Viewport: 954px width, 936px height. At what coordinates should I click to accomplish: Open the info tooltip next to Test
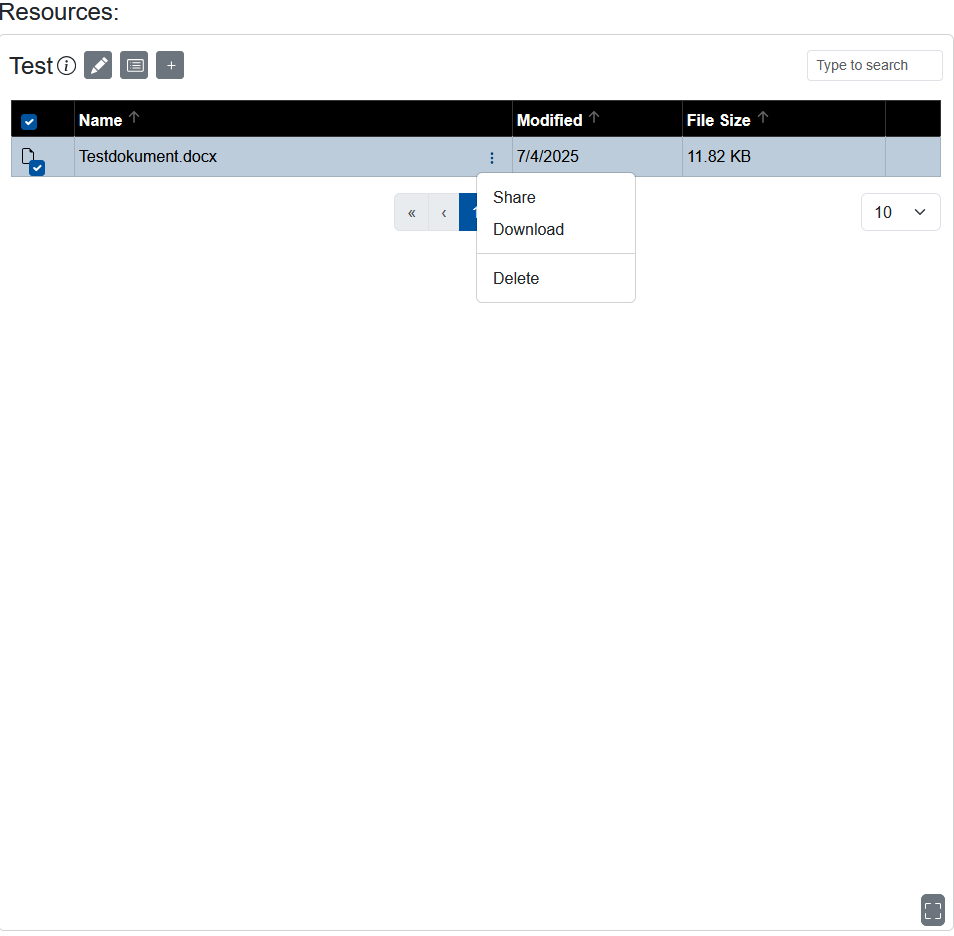(x=66, y=65)
